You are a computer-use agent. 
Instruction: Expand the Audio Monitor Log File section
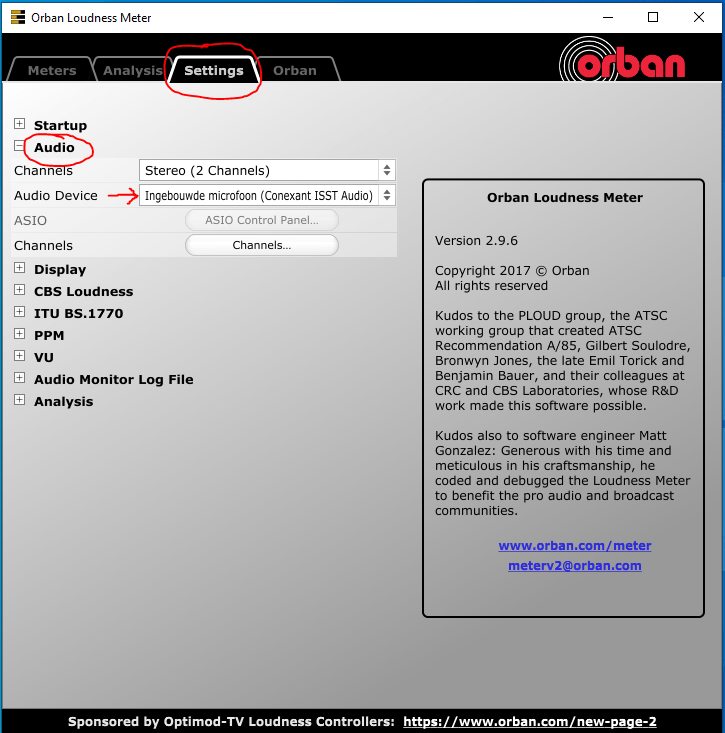pos(19,378)
